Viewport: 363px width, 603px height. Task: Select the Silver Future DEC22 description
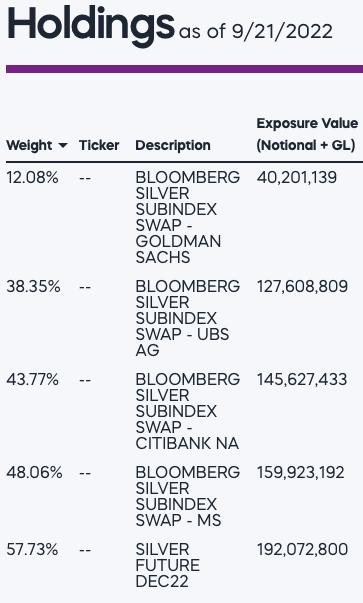(168, 565)
